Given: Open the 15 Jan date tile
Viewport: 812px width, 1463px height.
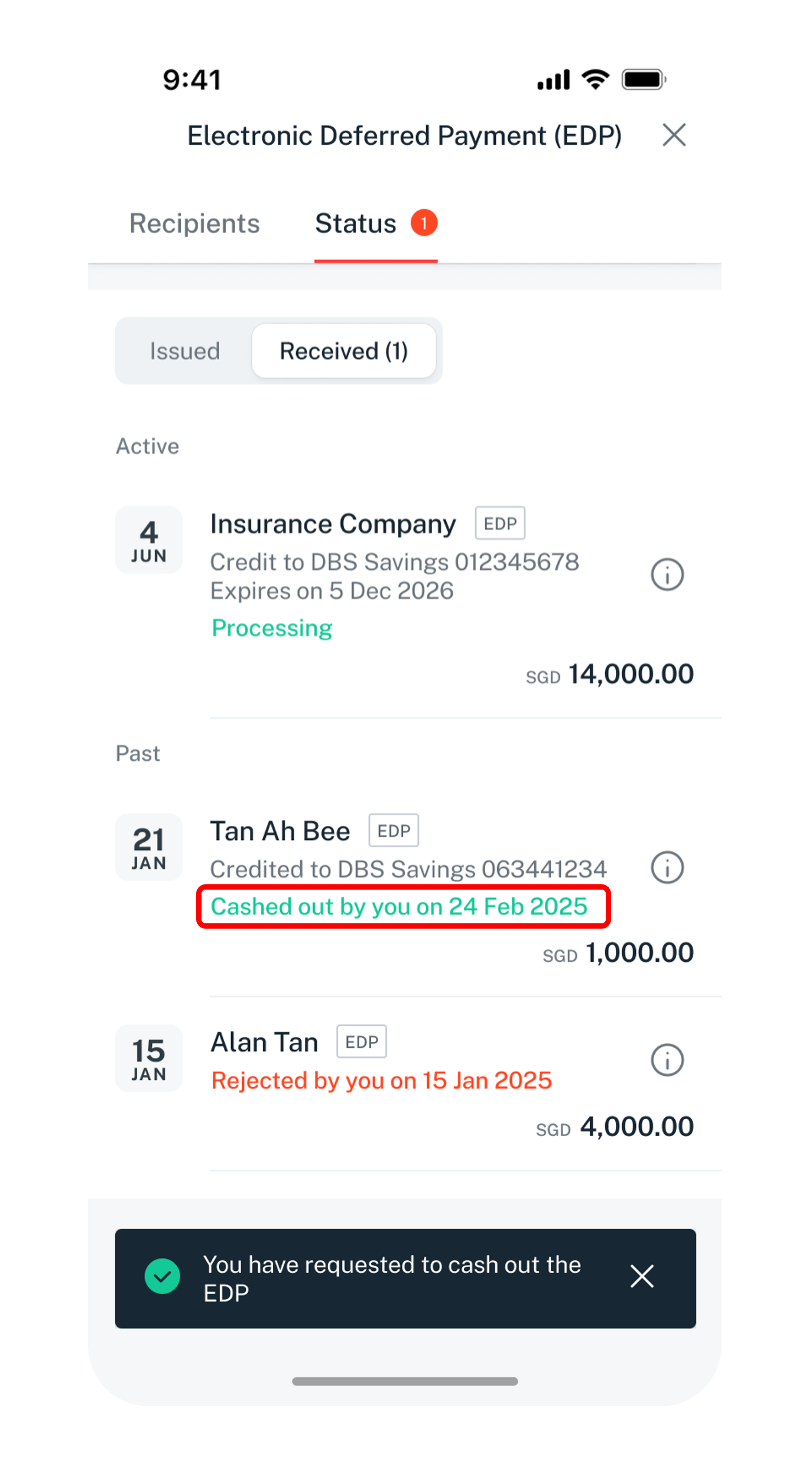Looking at the screenshot, I should click(148, 1058).
